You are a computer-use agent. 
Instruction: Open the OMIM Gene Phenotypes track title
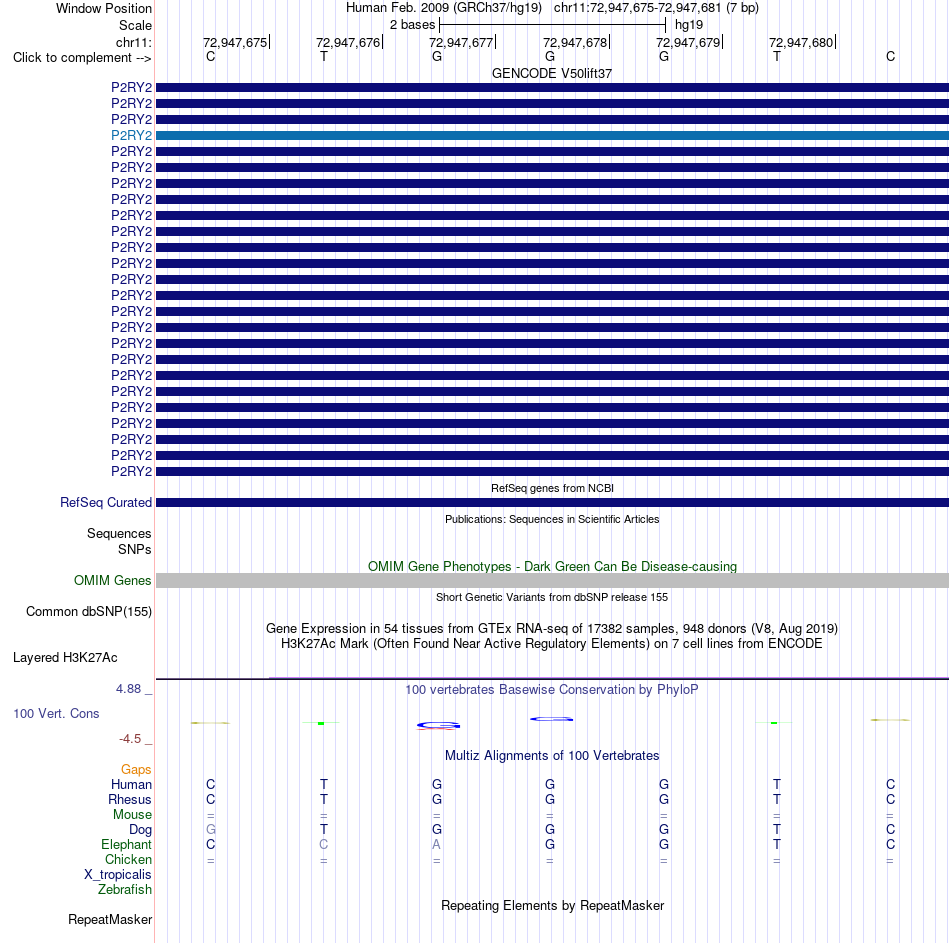click(552, 566)
